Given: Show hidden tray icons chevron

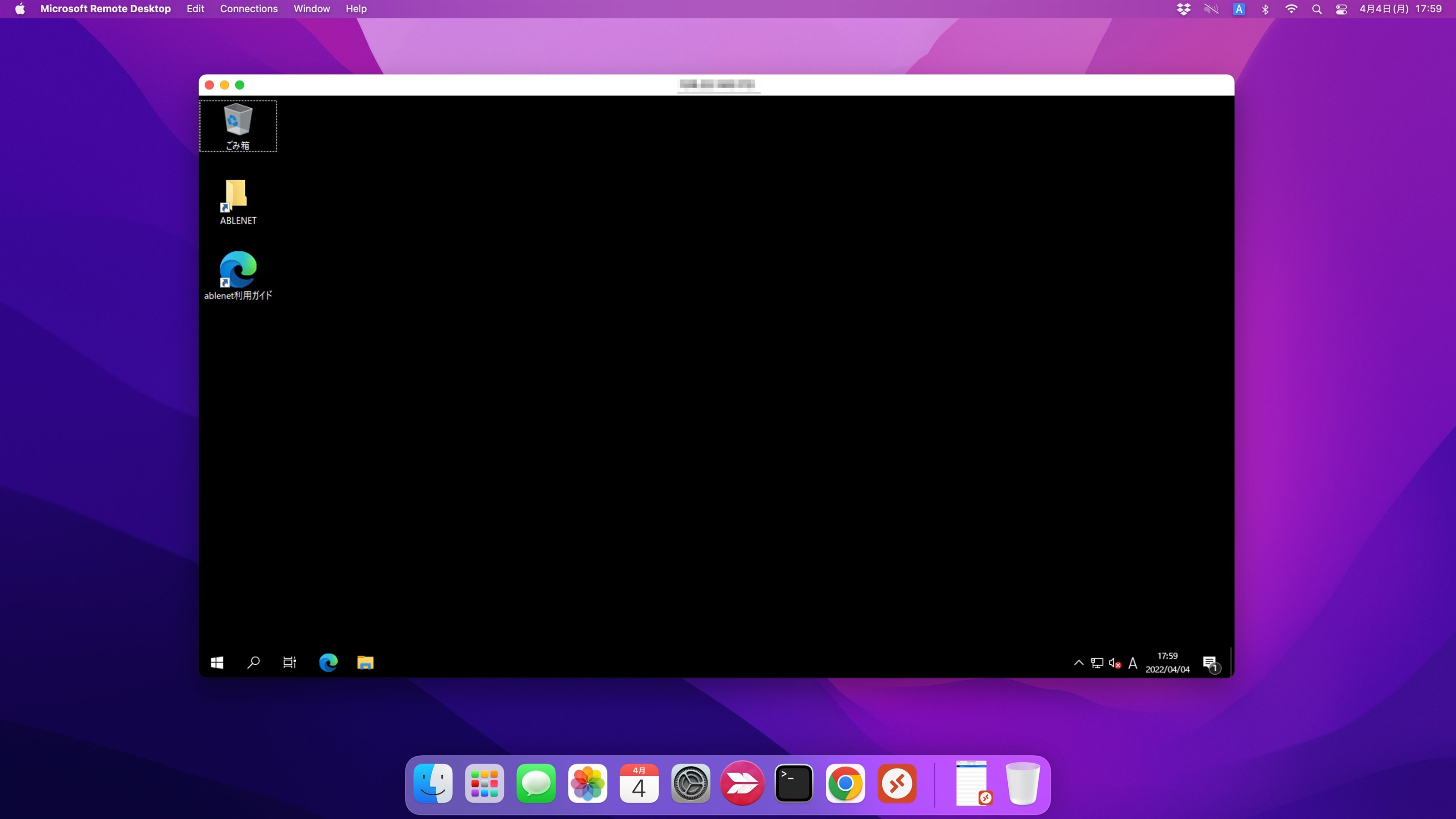Looking at the screenshot, I should pyautogui.click(x=1078, y=663).
